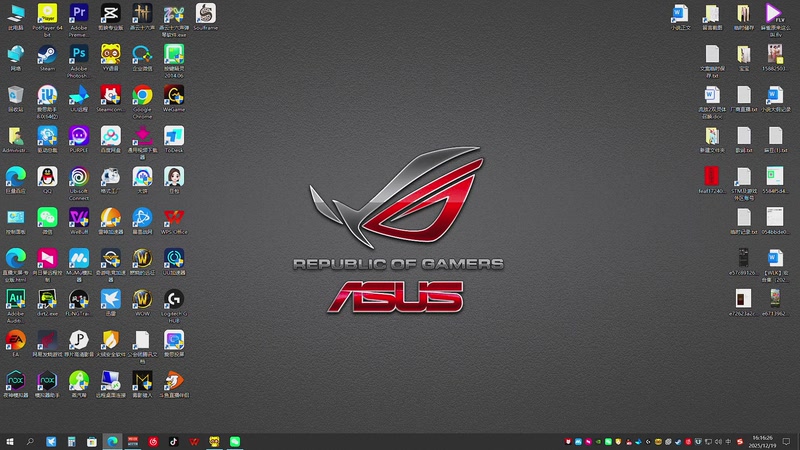800x450 pixels.
Task: Select the 小说正文 Word document
Action: pyautogui.click(x=680, y=16)
